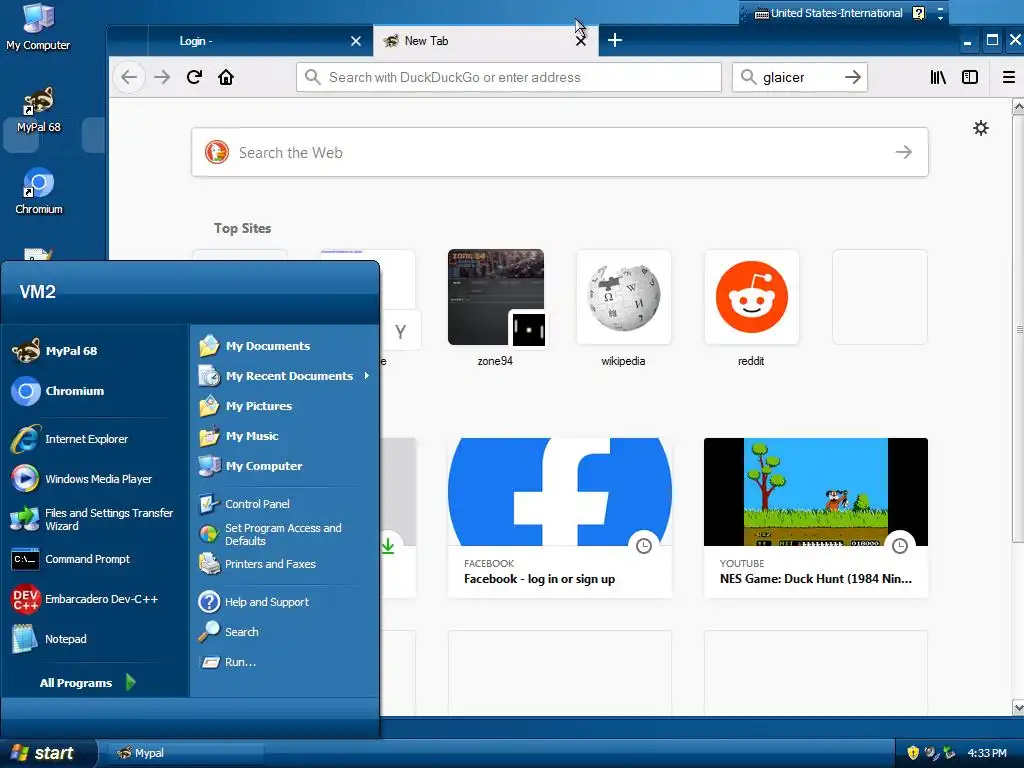Expand All Programs list

(x=88, y=682)
